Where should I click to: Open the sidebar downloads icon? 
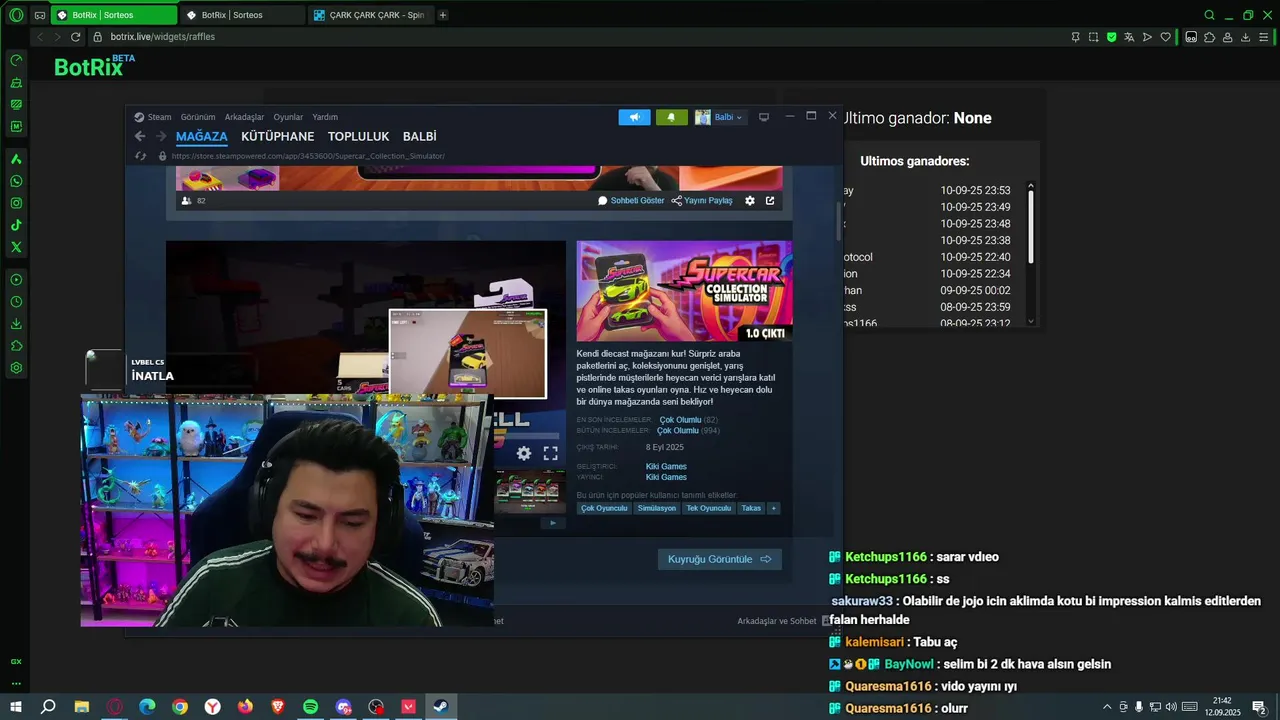tap(16, 323)
